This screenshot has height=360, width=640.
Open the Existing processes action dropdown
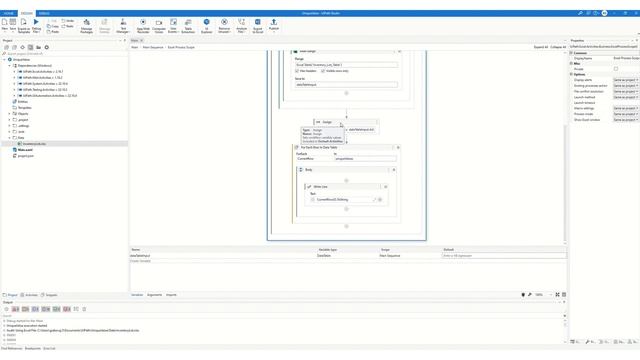(x=625, y=86)
